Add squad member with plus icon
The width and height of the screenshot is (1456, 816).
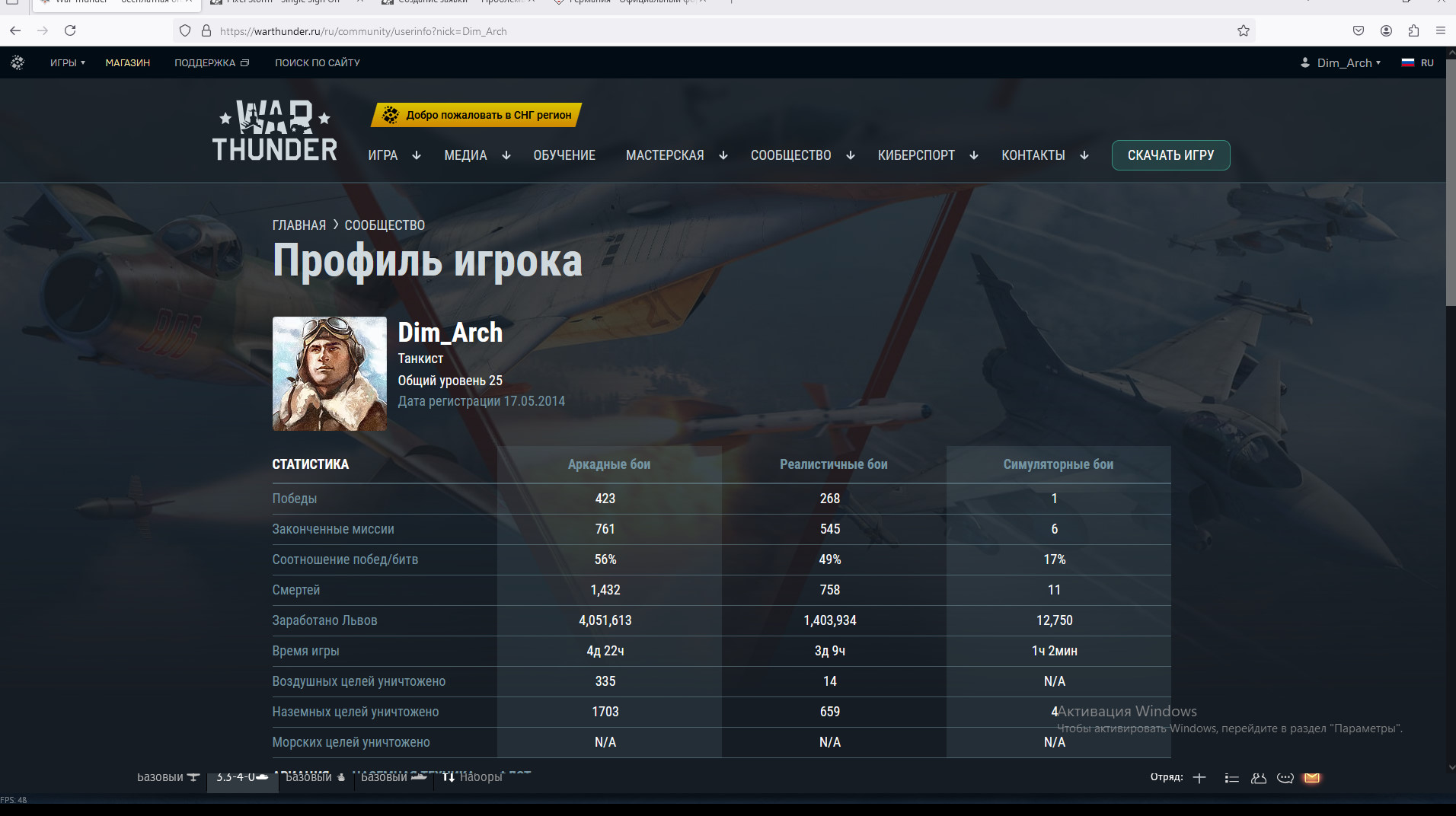click(1199, 777)
